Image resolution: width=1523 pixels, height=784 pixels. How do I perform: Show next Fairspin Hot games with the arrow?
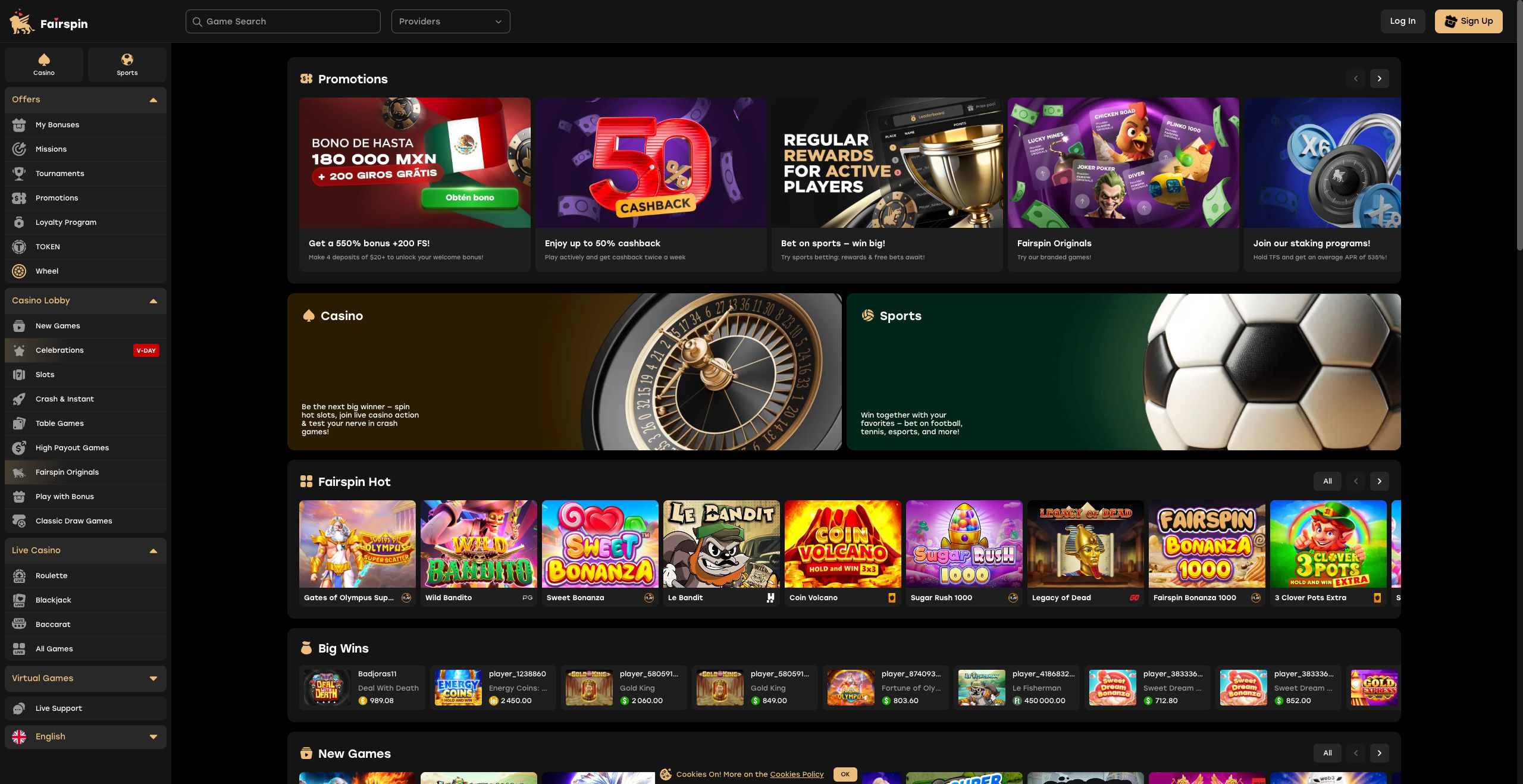[1380, 481]
